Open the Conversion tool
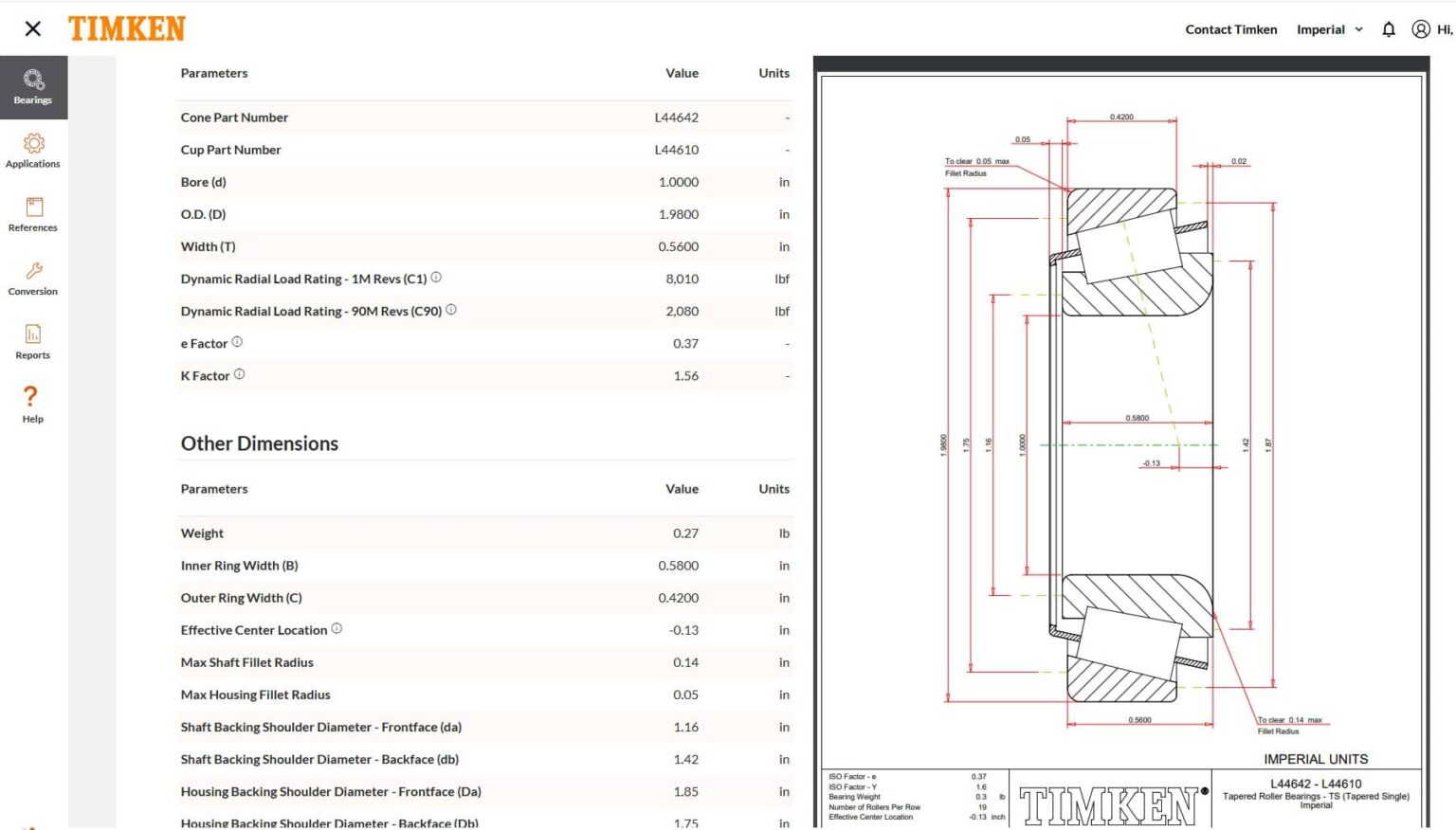Viewport: 1456px width, 830px height. click(33, 277)
